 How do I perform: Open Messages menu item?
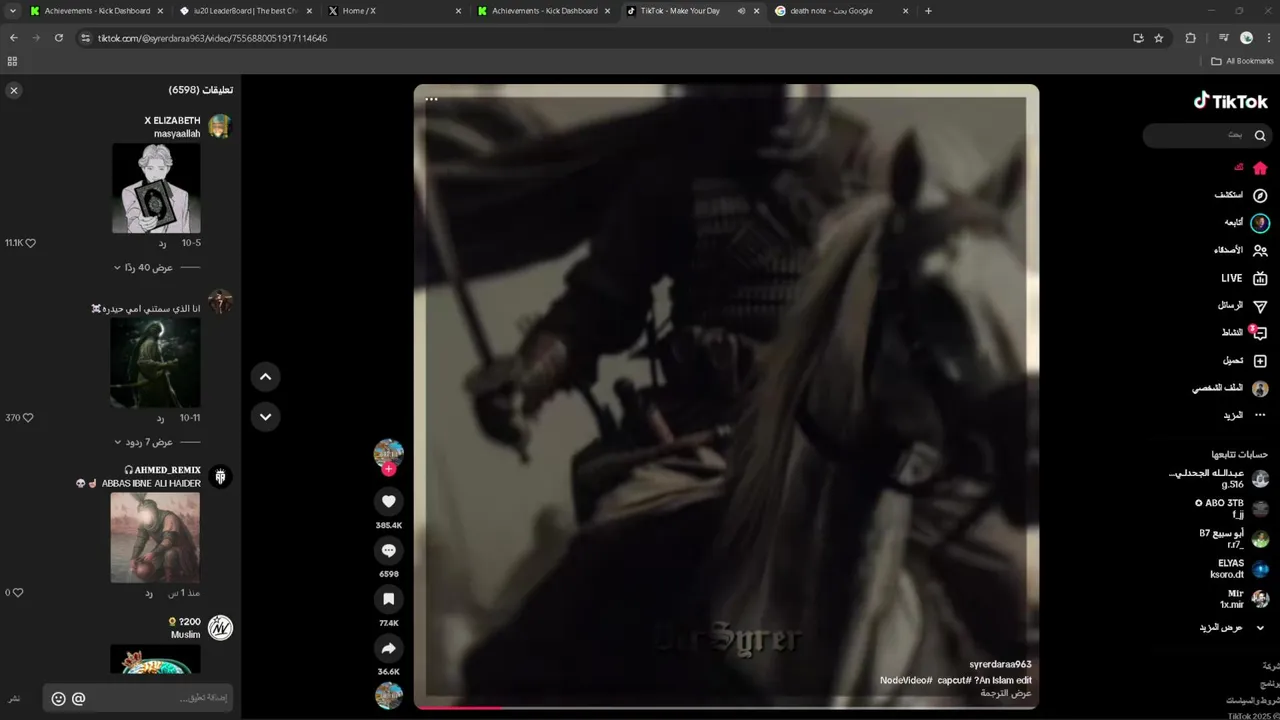tap(1242, 306)
